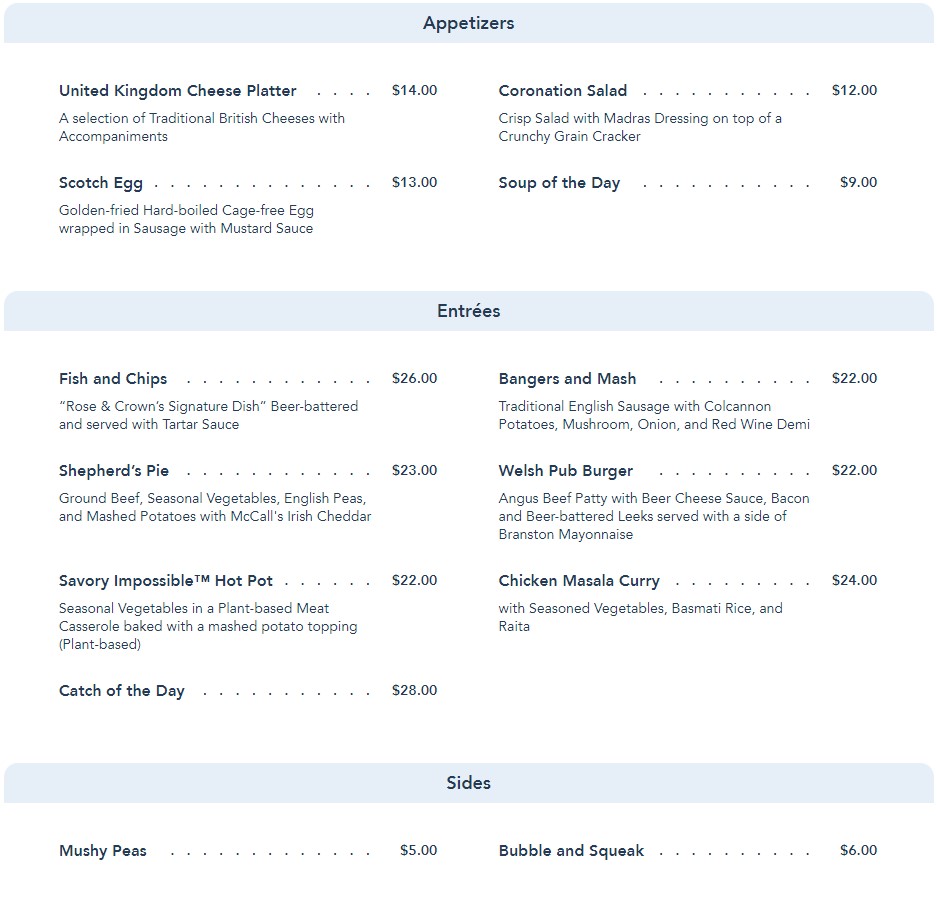The height and width of the screenshot is (902, 937).
Task: Select the Fish and Chips entrée
Action: coord(113,379)
